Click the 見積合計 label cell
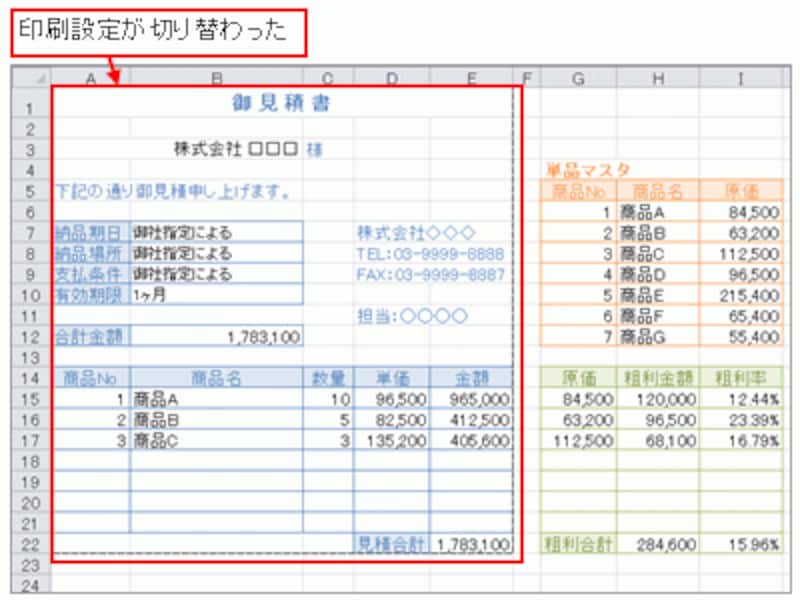The height and width of the screenshot is (600, 800). click(392, 544)
